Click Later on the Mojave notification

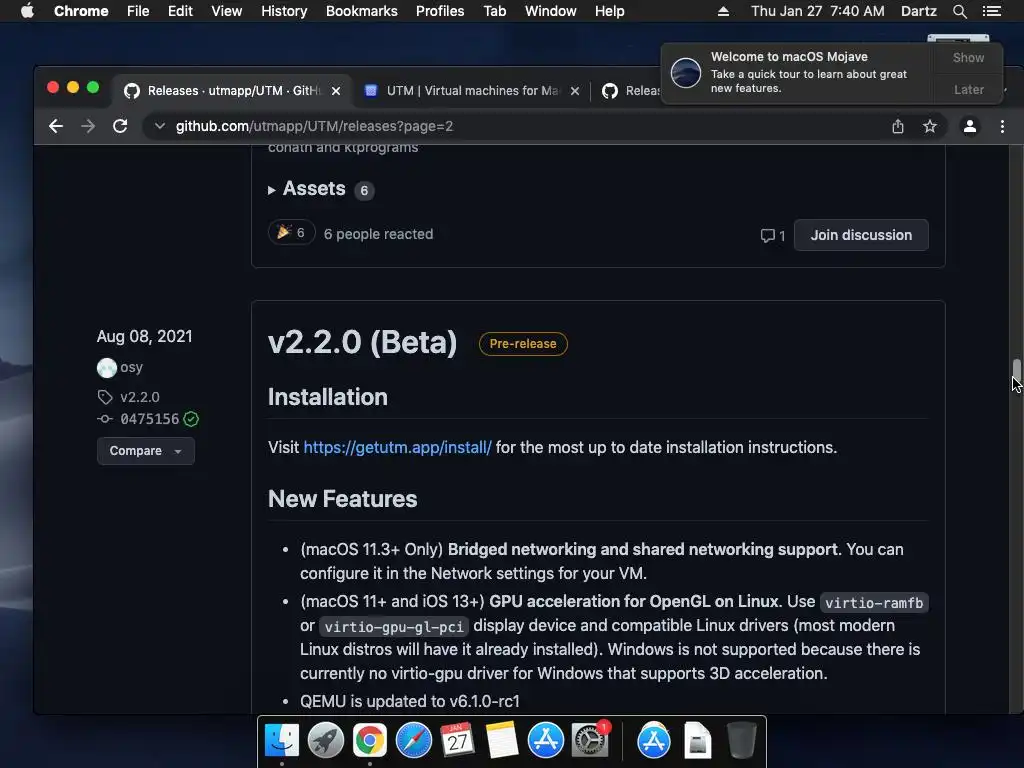click(968, 89)
